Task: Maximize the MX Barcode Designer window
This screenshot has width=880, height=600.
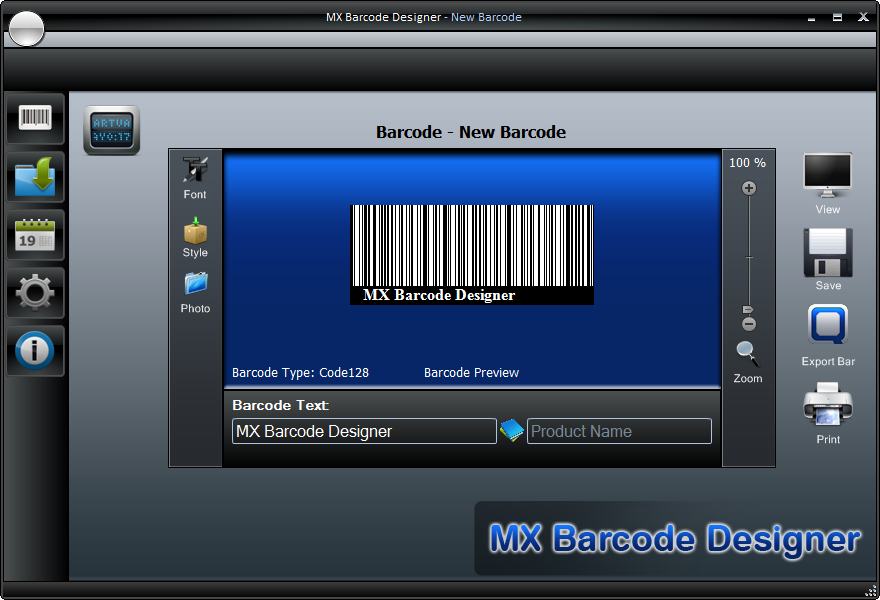Action: tap(837, 17)
